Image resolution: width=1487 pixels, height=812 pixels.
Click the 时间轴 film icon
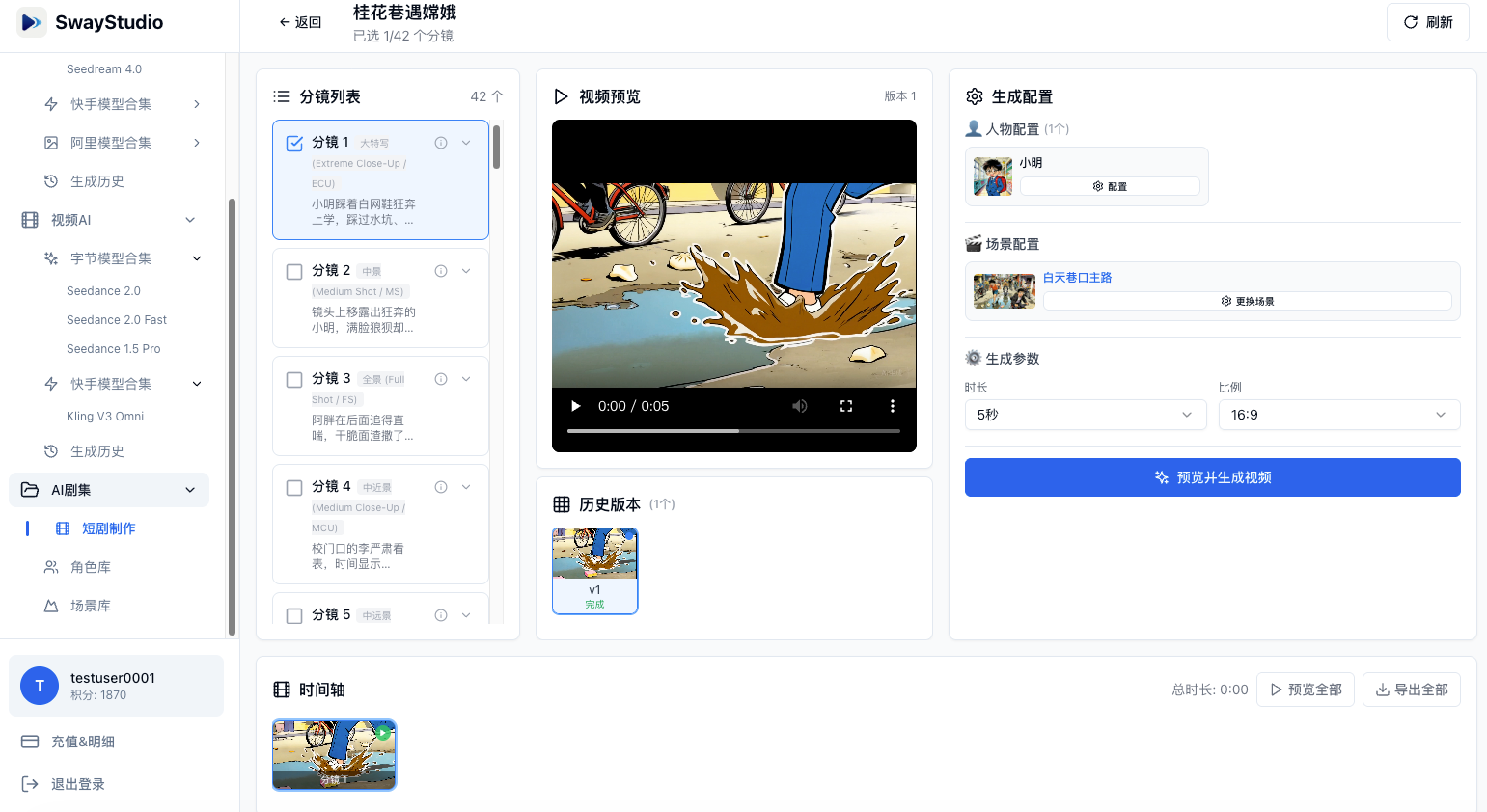[282, 690]
